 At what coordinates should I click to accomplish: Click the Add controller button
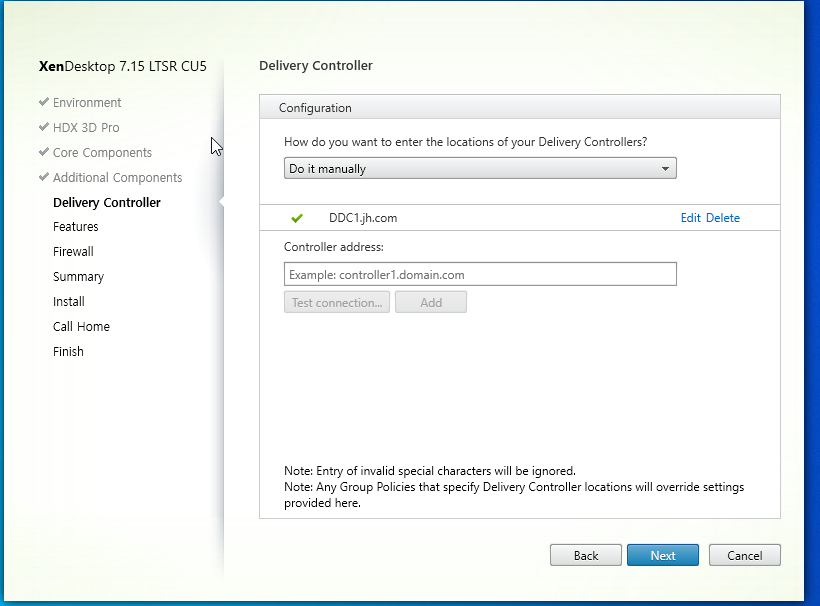pyautogui.click(x=431, y=302)
